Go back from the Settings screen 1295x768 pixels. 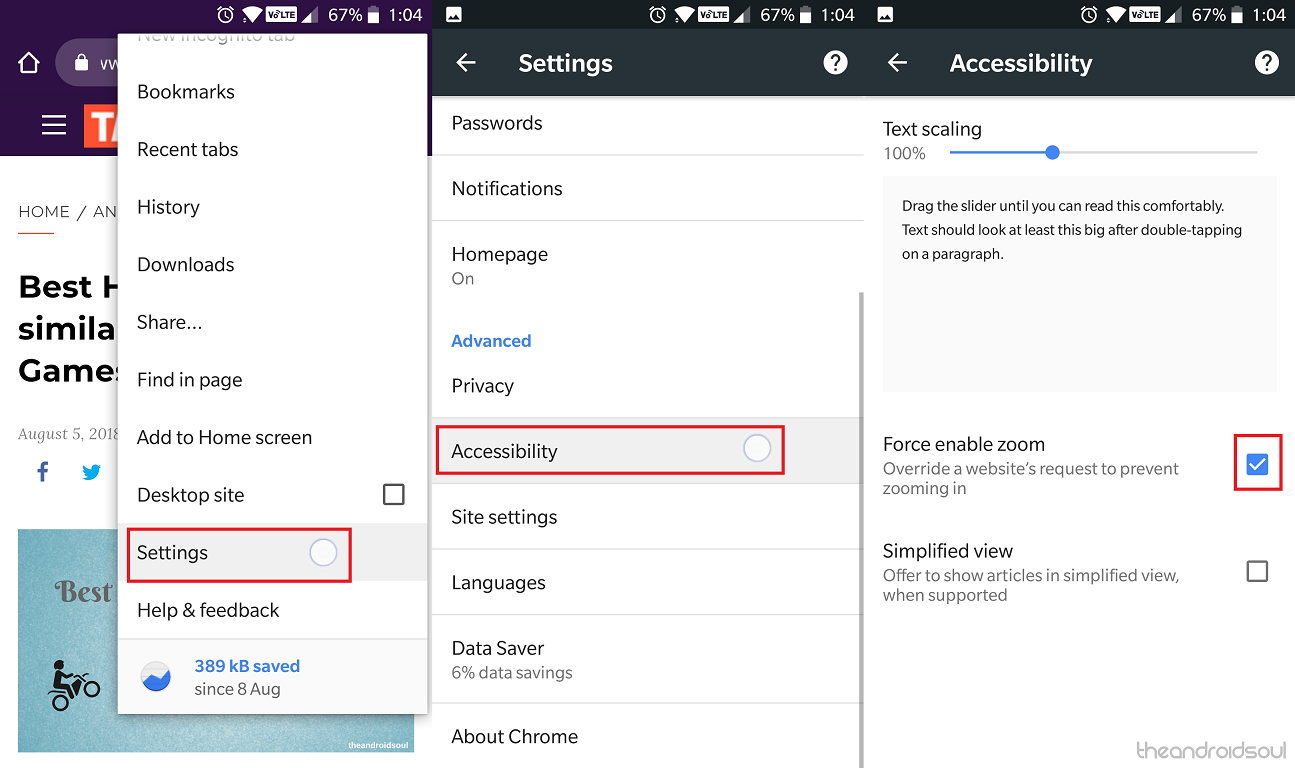pyautogui.click(x=466, y=63)
